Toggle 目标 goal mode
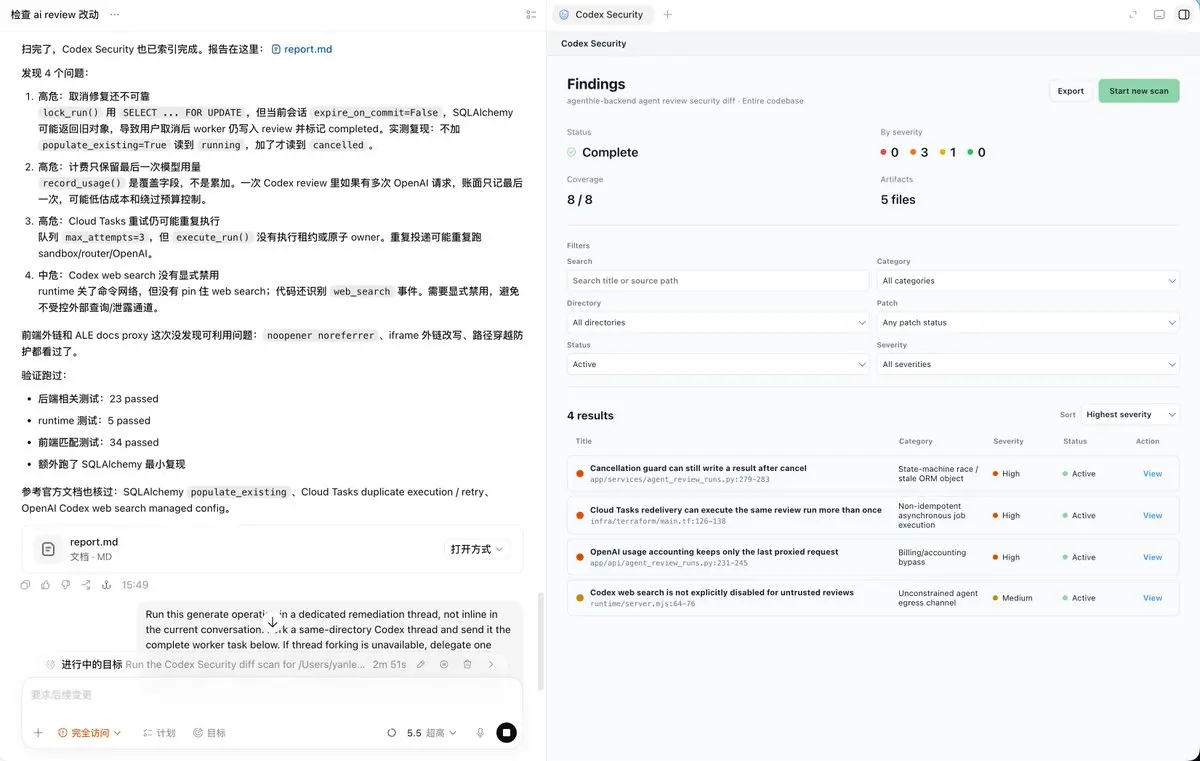The height and width of the screenshot is (761, 1200). pyautogui.click(x=209, y=733)
